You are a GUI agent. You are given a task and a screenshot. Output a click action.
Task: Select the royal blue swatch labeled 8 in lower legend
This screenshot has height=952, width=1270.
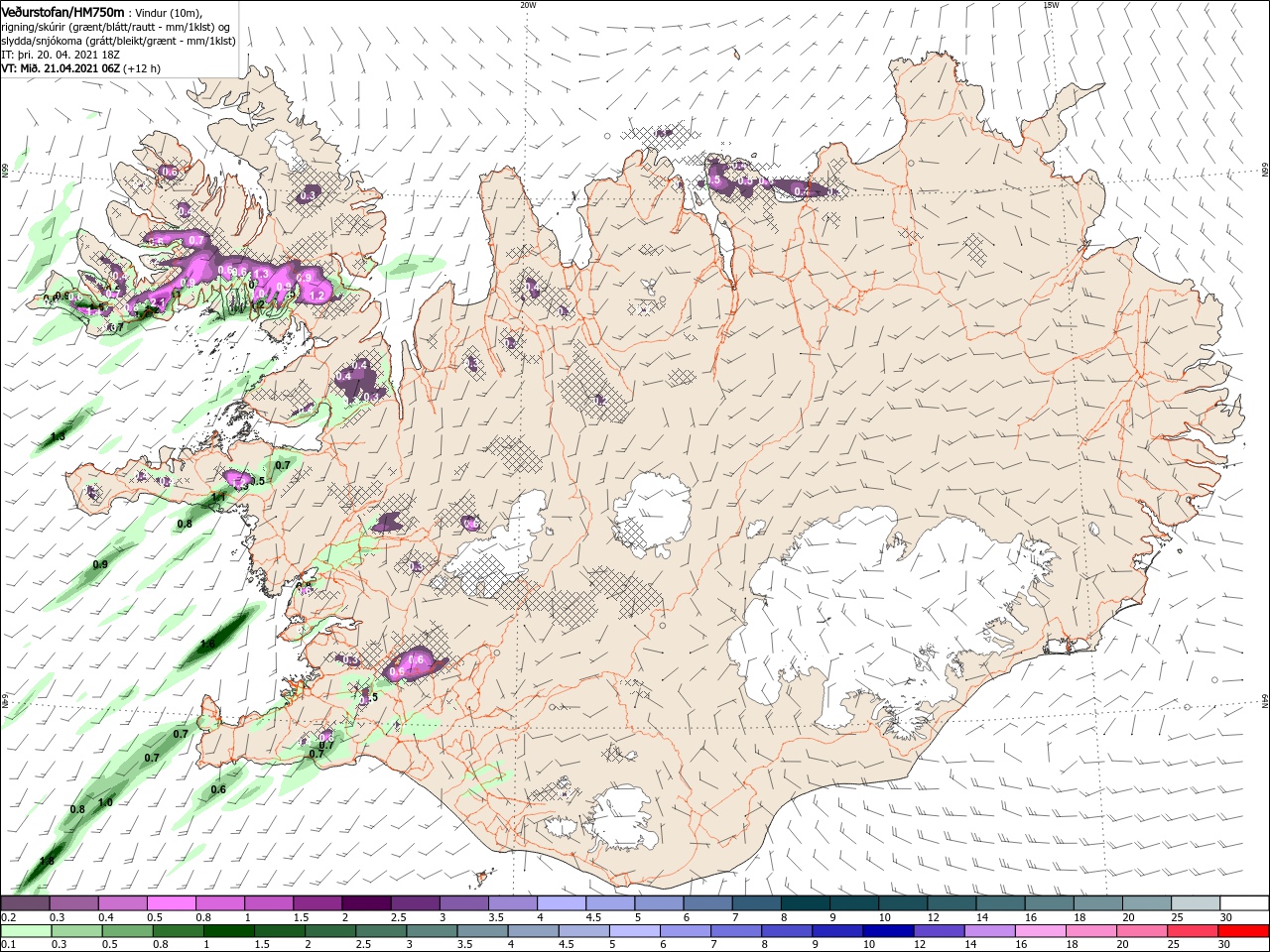tap(786, 930)
